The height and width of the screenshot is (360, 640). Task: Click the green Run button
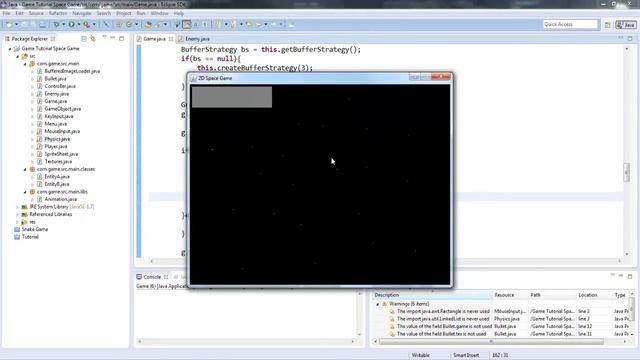tap(71, 25)
